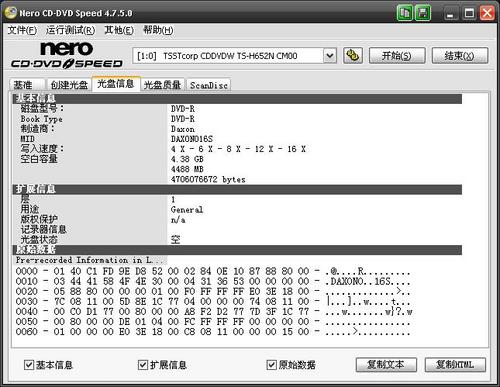This screenshot has width=500, height=387.
Task: Click the 记录器信息 label
Action: point(44,229)
